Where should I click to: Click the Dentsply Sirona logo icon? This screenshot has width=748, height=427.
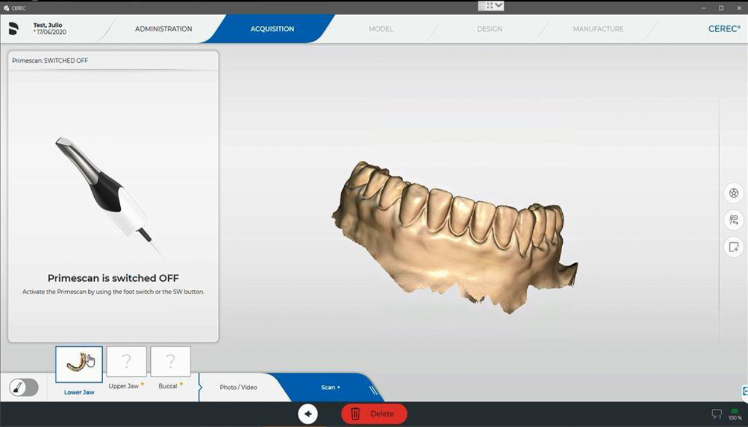(13, 29)
